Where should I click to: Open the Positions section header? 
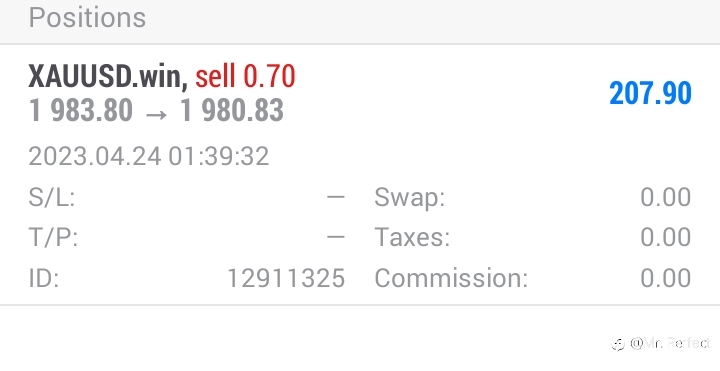[87, 17]
